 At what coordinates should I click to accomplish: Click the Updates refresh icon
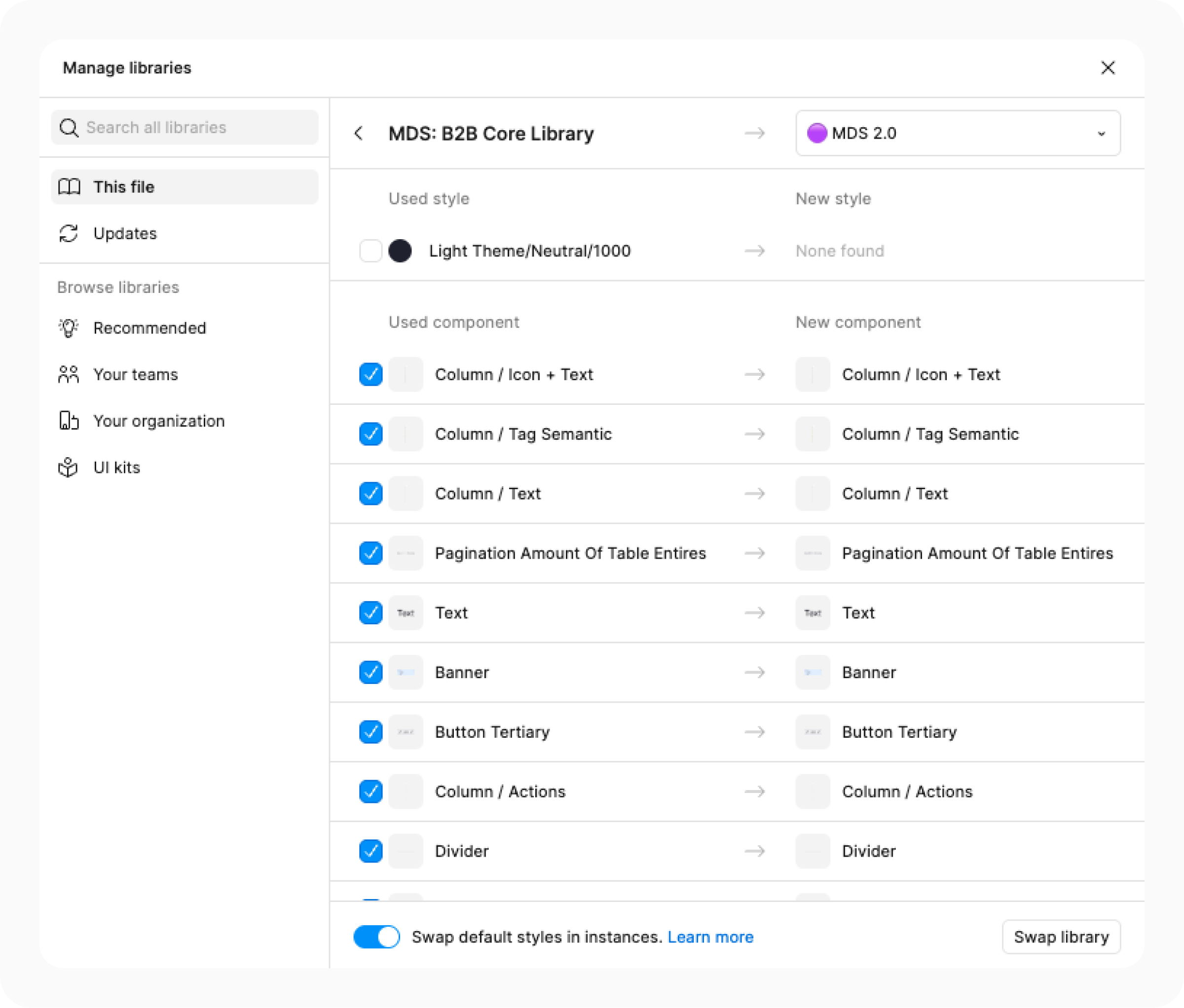[x=69, y=234]
